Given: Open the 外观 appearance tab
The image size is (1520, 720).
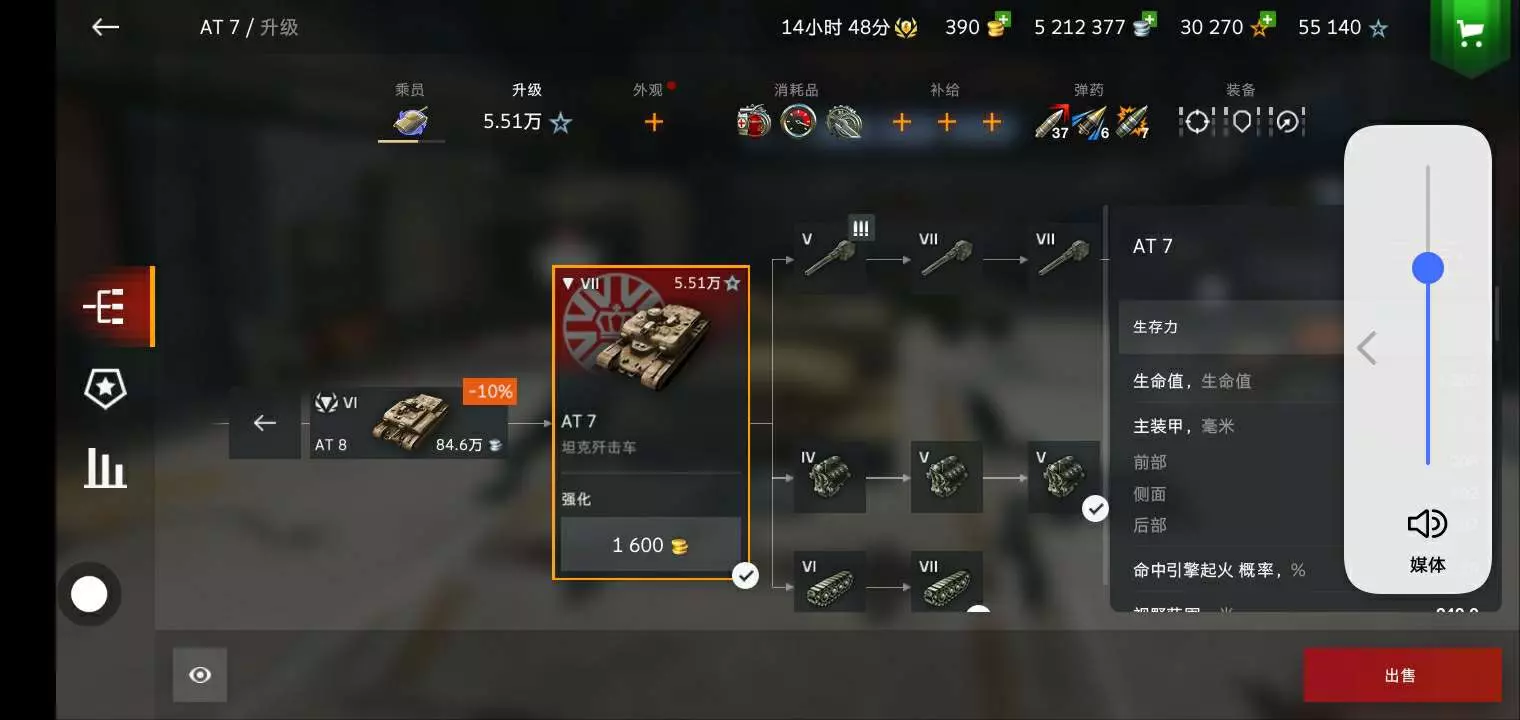Looking at the screenshot, I should point(653,110).
